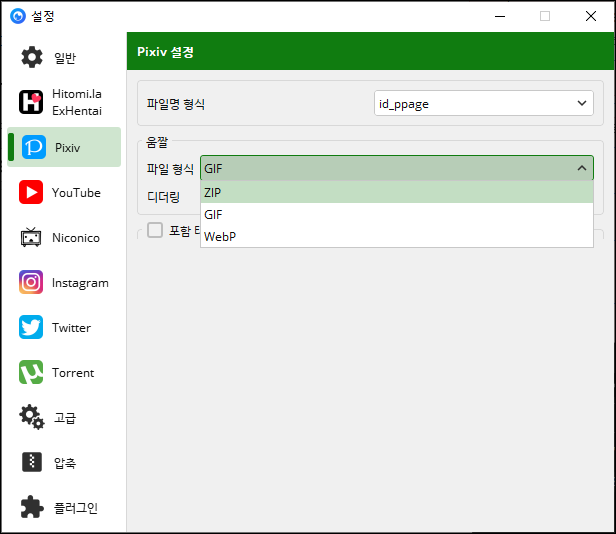Open the 고급 advanced gears icon
Screen dimensions: 616x534
coord(32,417)
